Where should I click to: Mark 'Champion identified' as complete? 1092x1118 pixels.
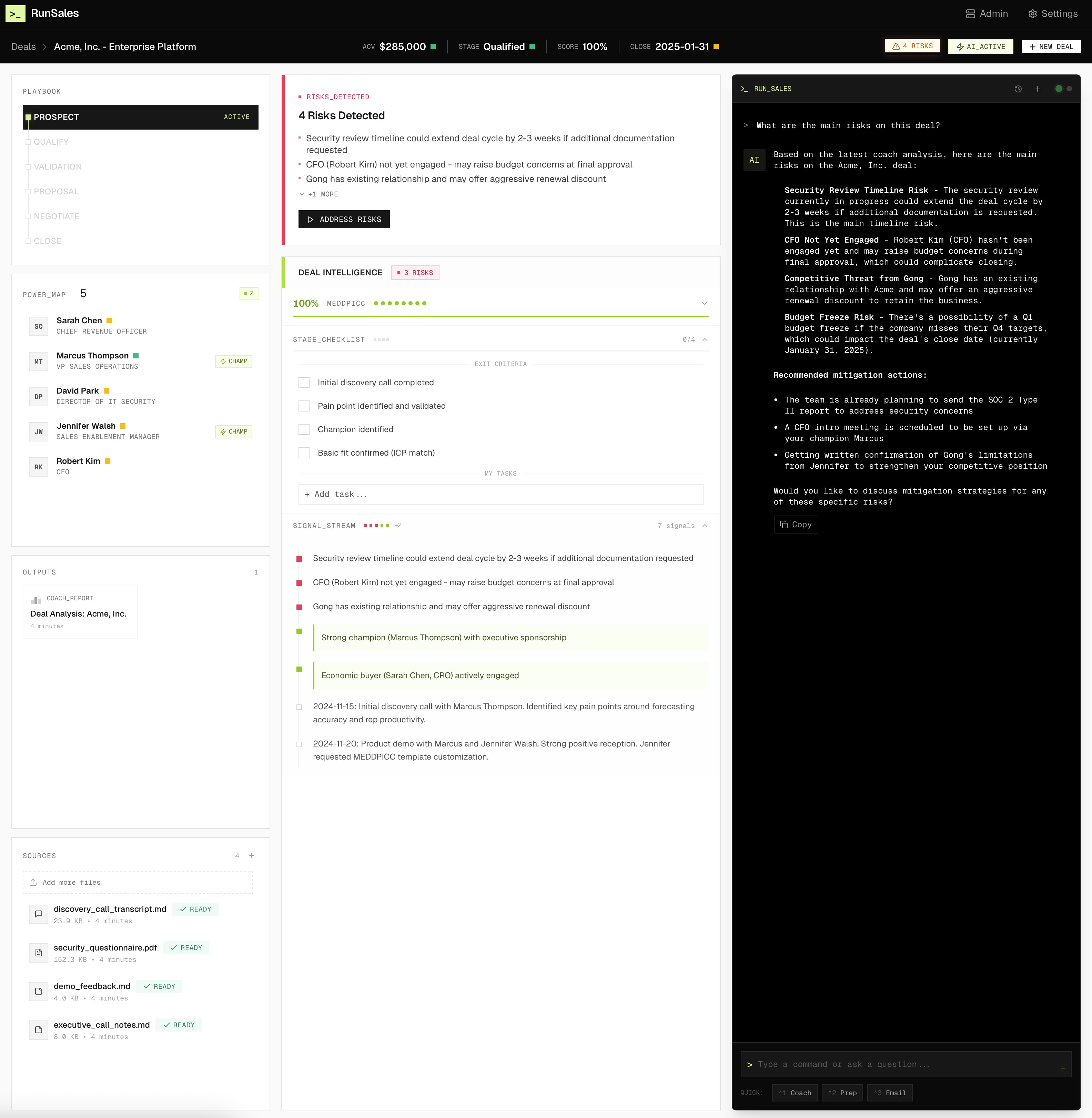(304, 429)
